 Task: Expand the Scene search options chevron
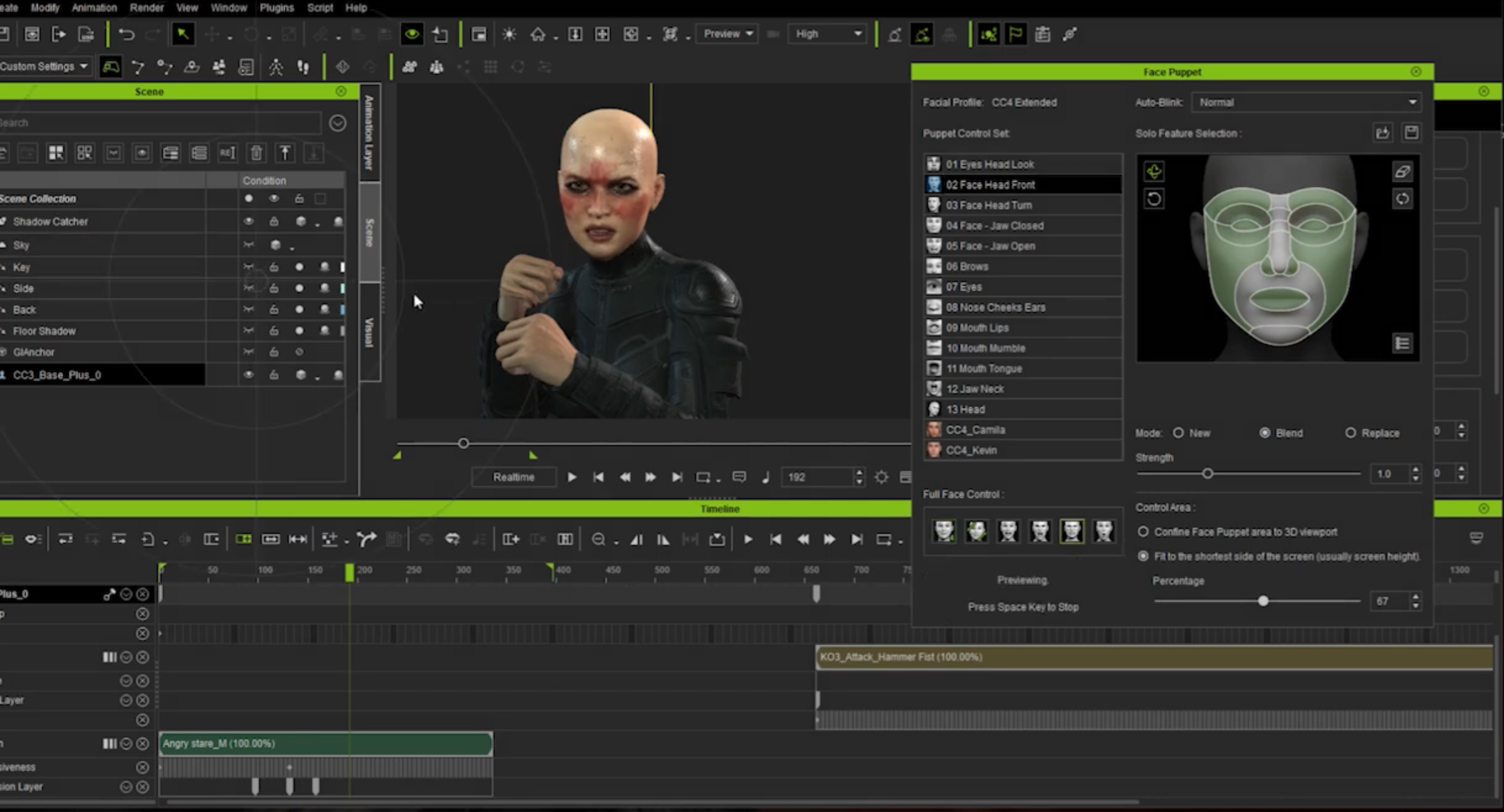point(337,123)
